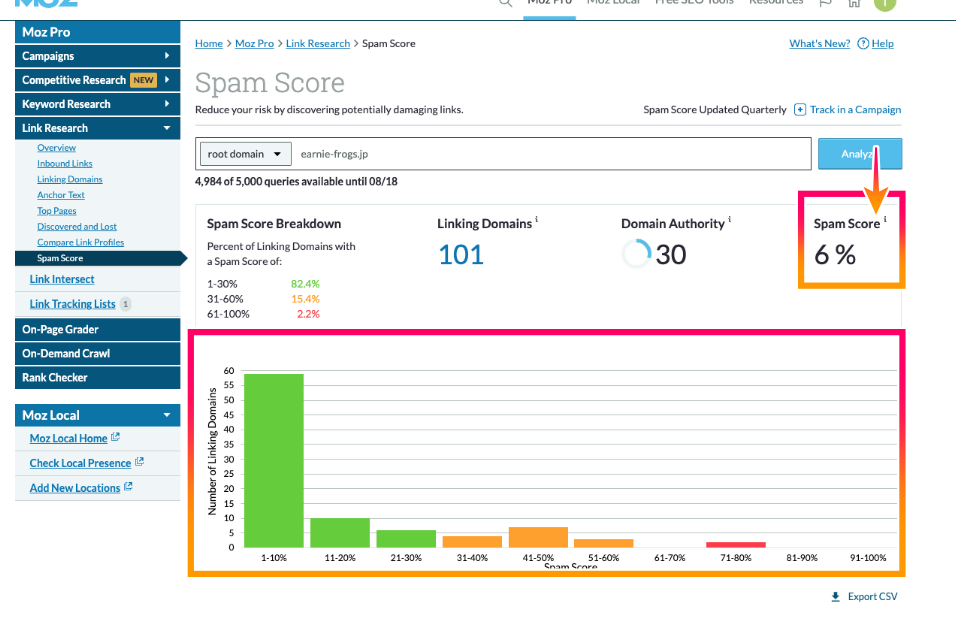Go to Link Research Overview

click(x=57, y=148)
